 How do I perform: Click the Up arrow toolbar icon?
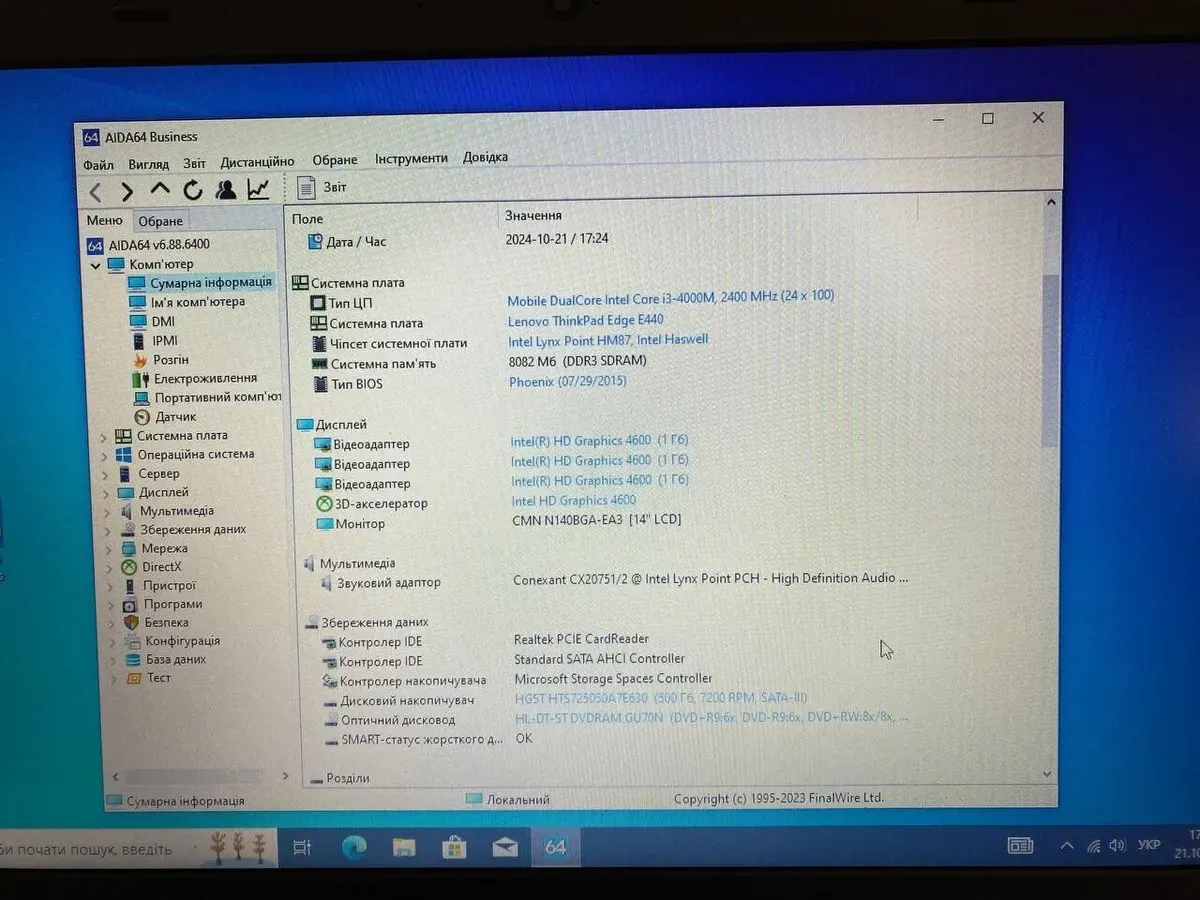pyautogui.click(x=160, y=190)
